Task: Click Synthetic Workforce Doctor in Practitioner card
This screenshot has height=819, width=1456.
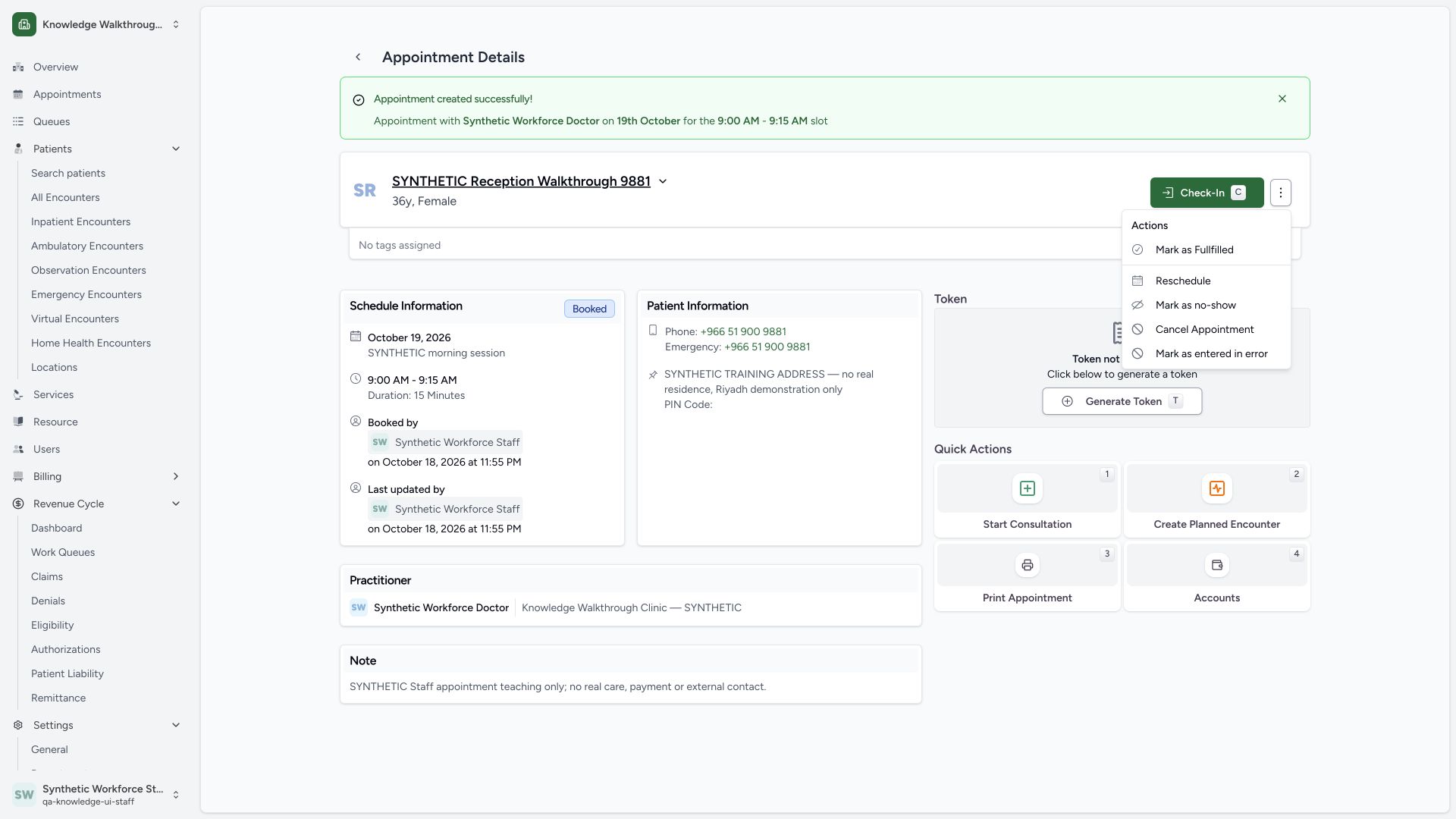Action: tap(441, 608)
